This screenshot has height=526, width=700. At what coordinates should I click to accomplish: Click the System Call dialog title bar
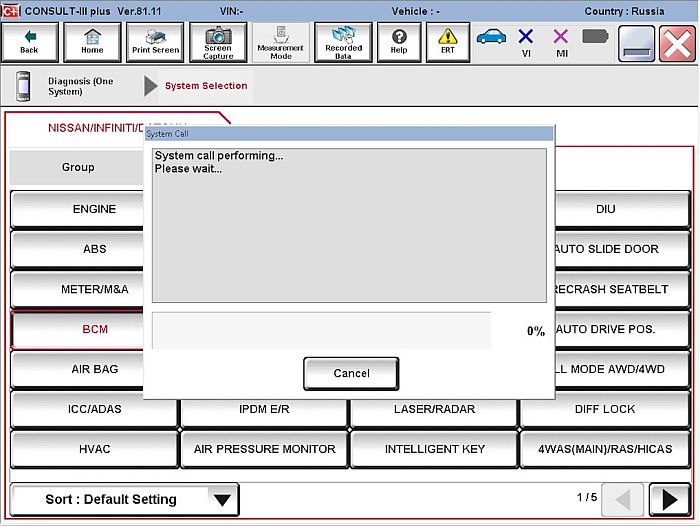349,134
